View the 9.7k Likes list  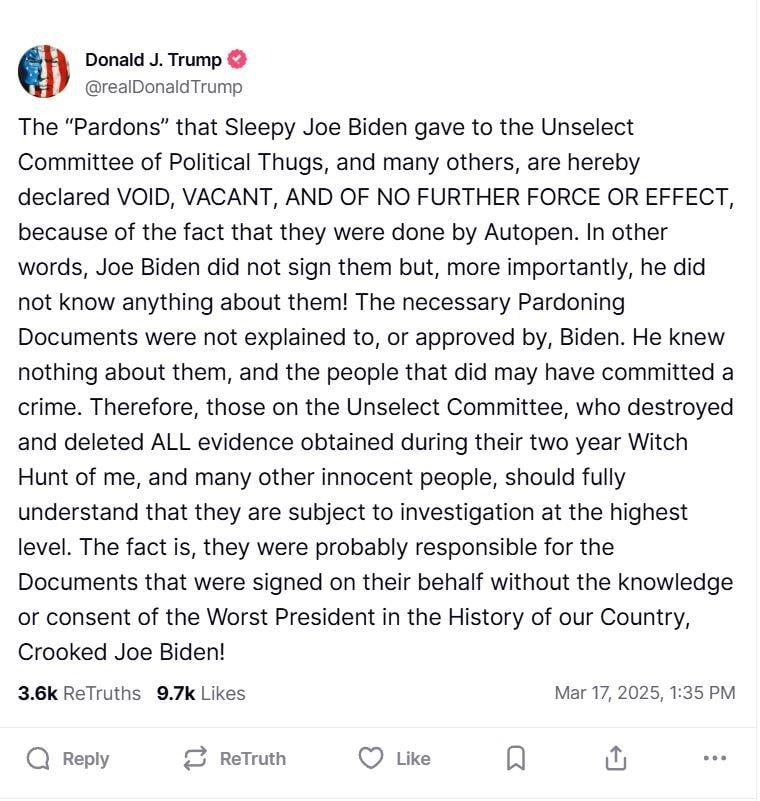(x=200, y=693)
